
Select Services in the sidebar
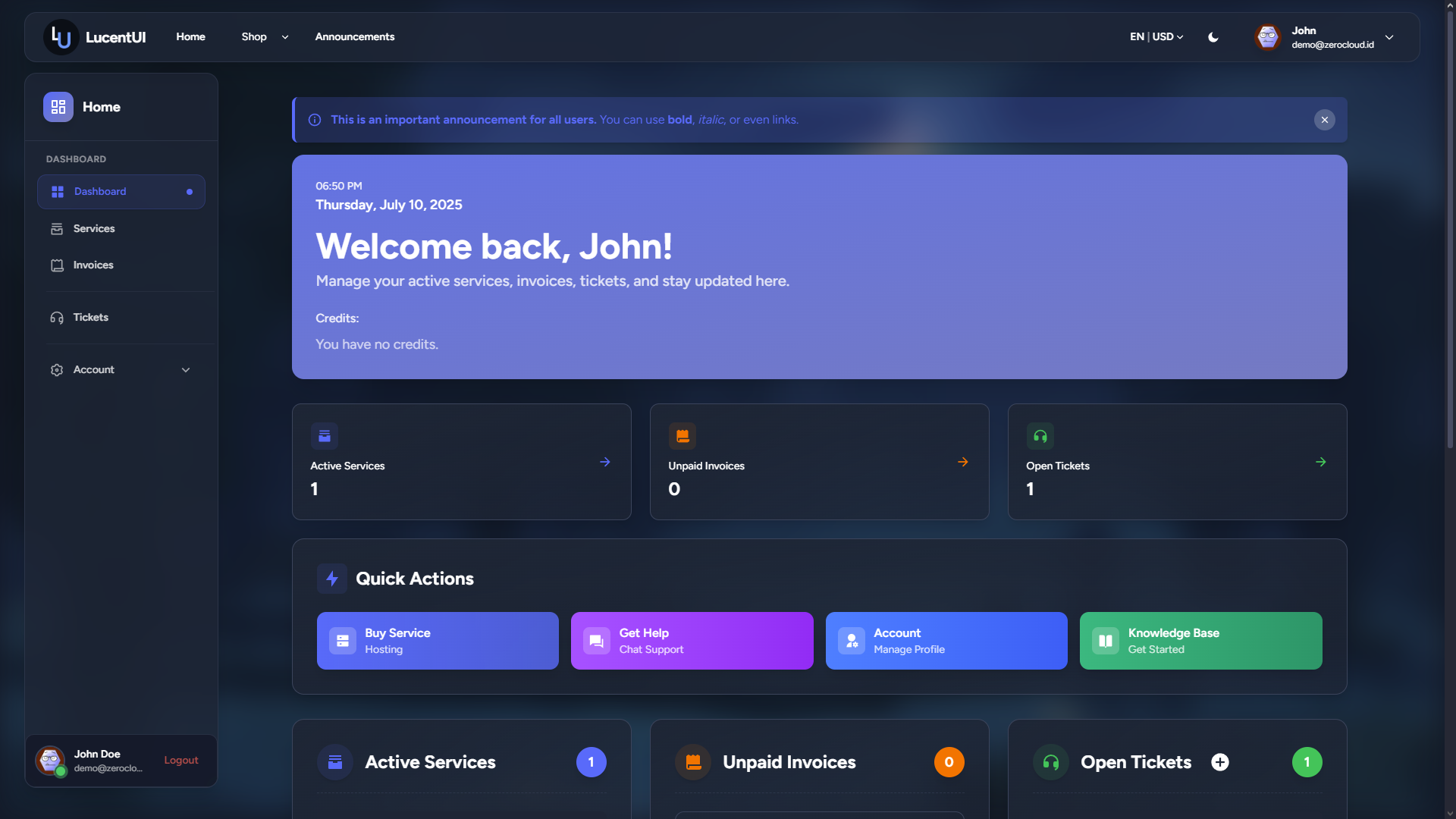click(93, 228)
